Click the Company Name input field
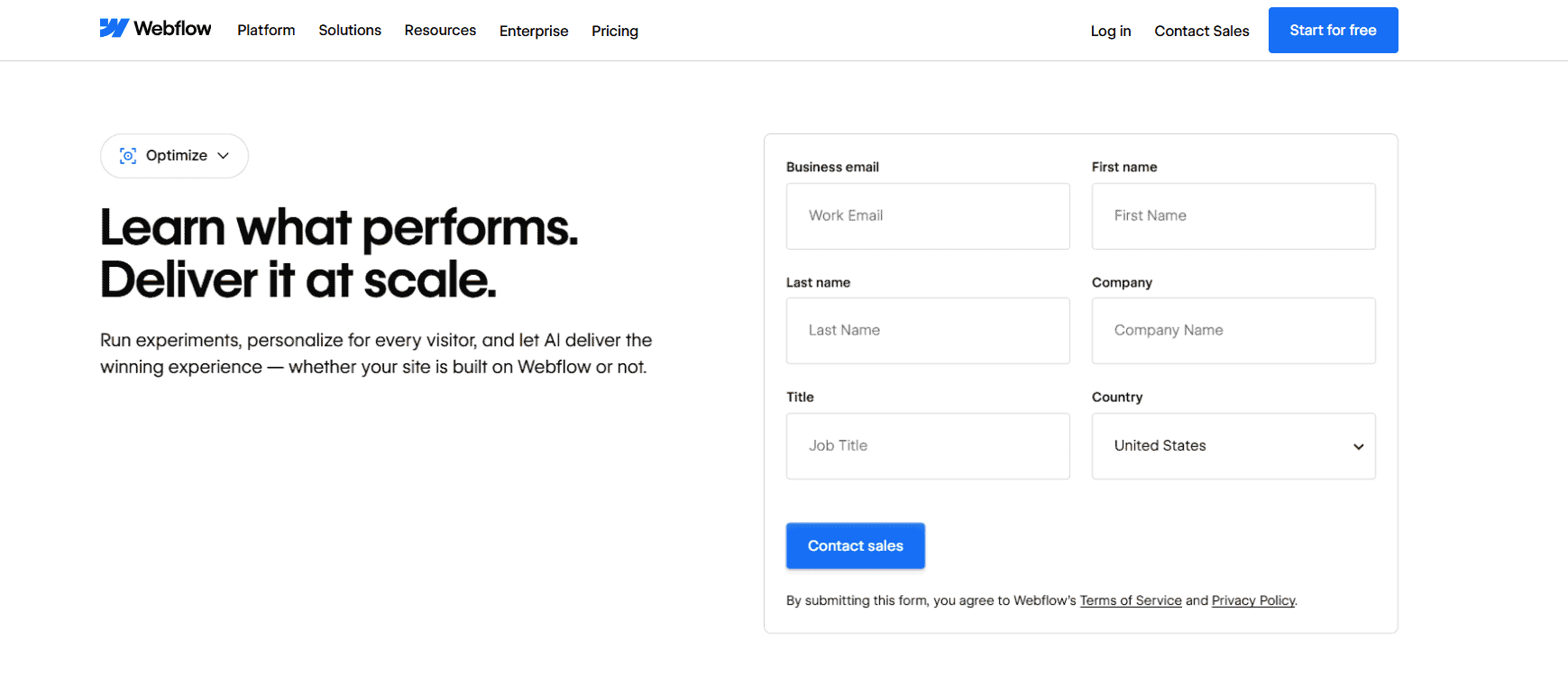 click(1233, 330)
